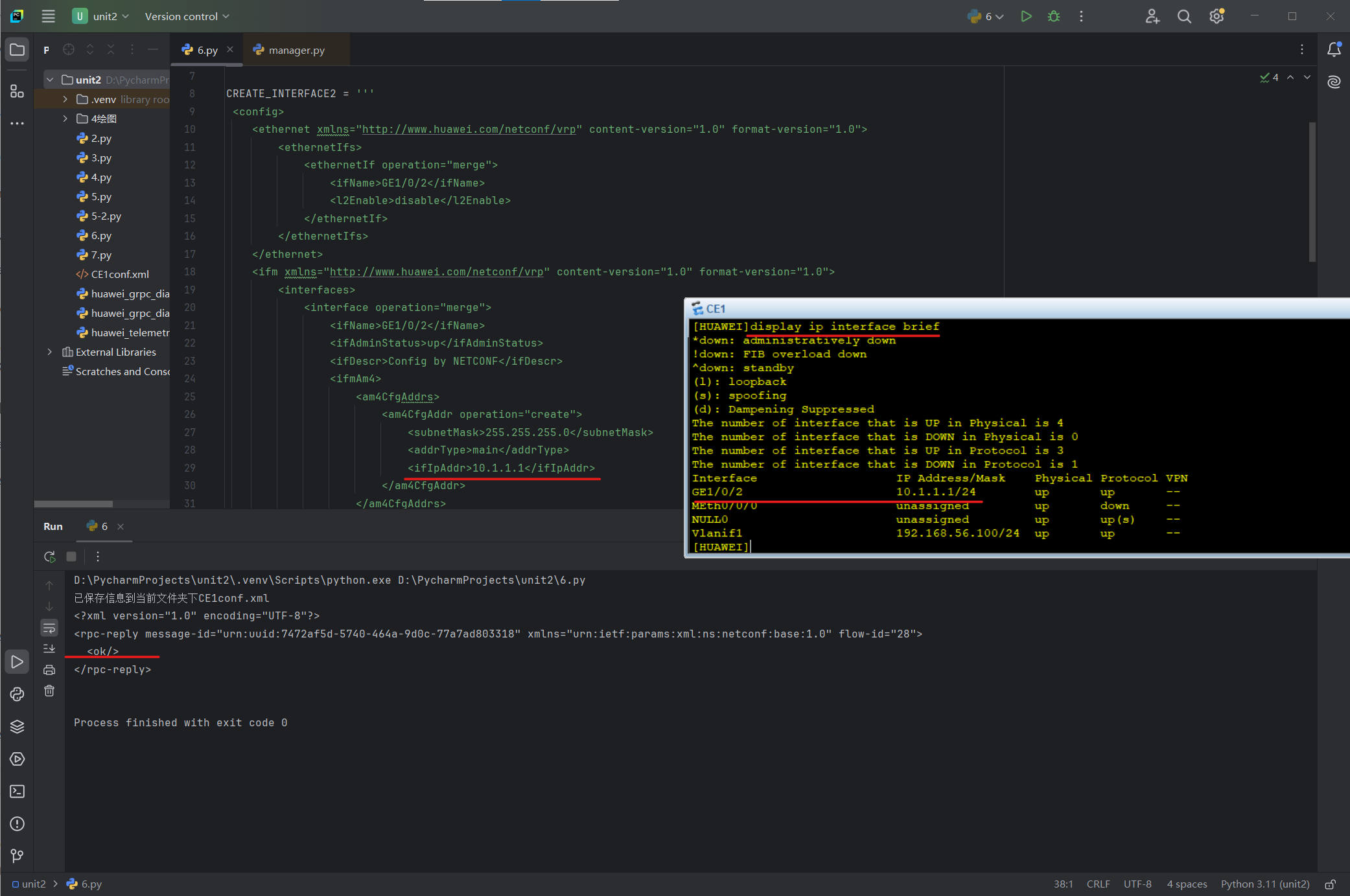Image resolution: width=1350 pixels, height=896 pixels.
Task: Open the Structure tool window
Action: (17, 91)
